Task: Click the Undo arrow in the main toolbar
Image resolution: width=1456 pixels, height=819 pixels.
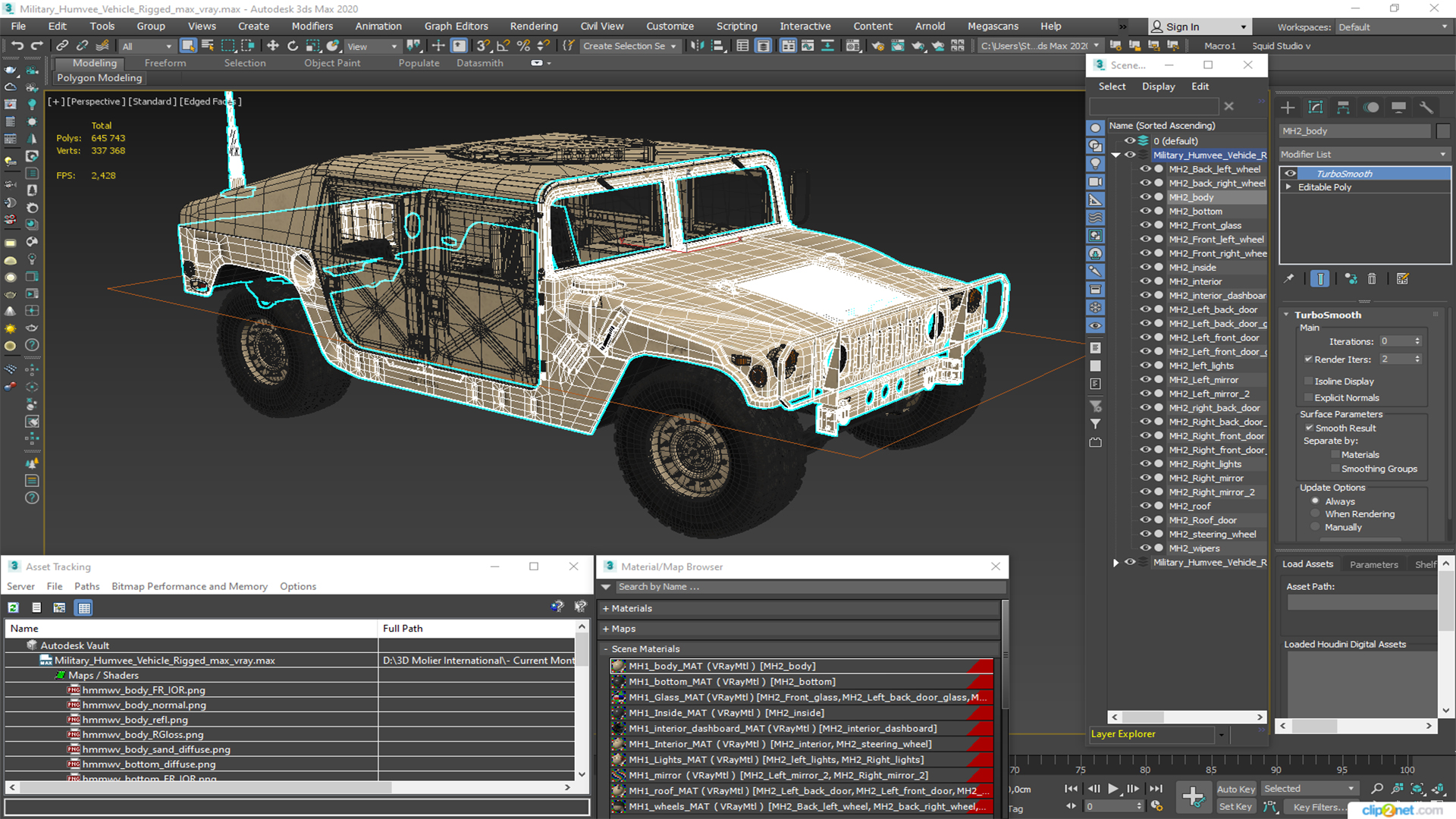Action: pos(17,46)
